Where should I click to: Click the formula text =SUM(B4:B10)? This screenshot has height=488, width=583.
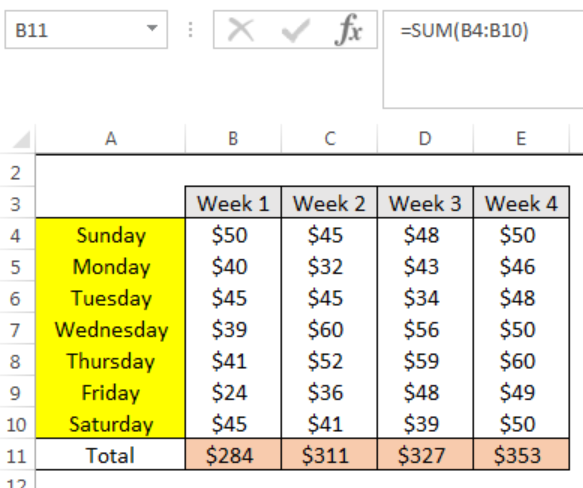464,30
